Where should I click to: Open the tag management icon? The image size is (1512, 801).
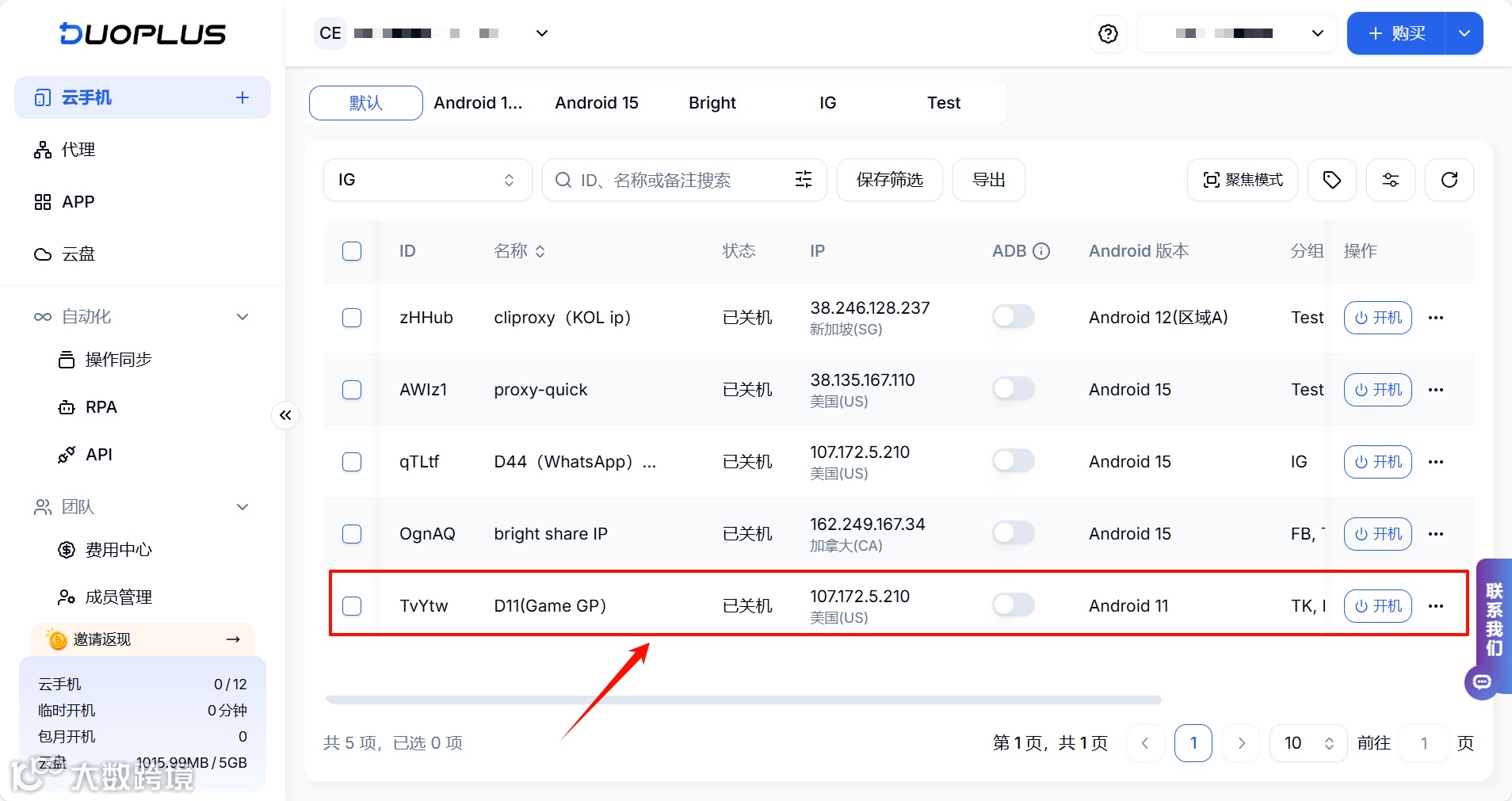(x=1332, y=180)
